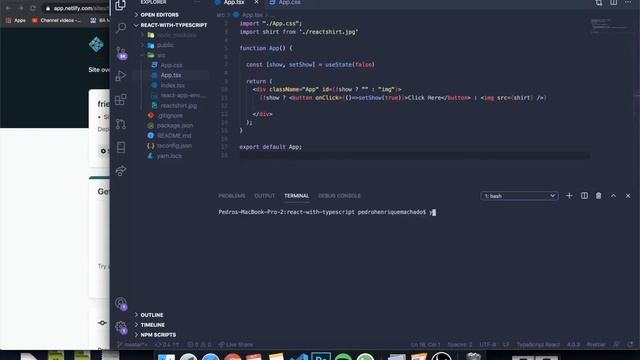Open reactshirt.jpg in the file tree

178,105
